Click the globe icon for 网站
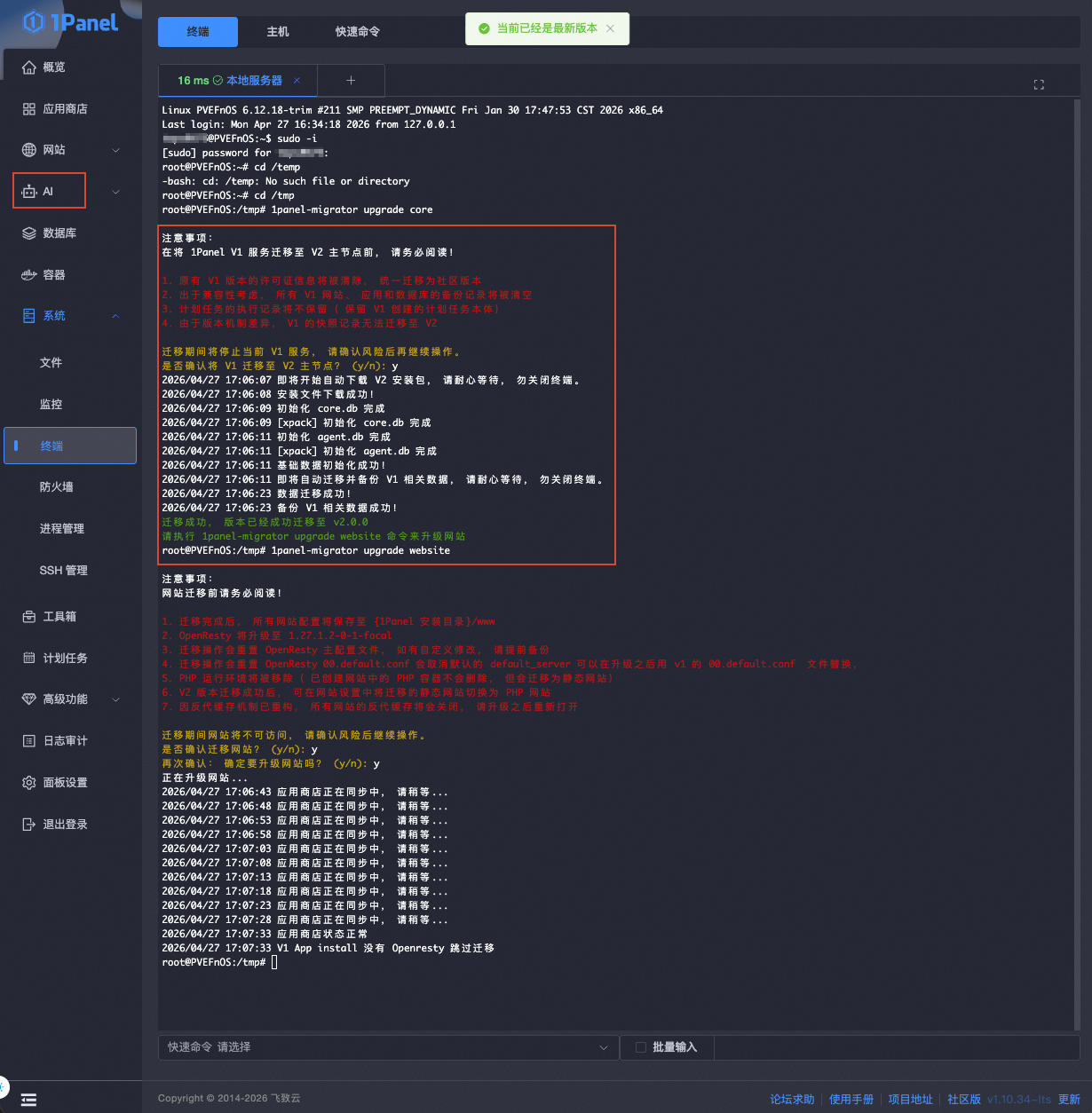The image size is (1092, 1113). click(29, 150)
